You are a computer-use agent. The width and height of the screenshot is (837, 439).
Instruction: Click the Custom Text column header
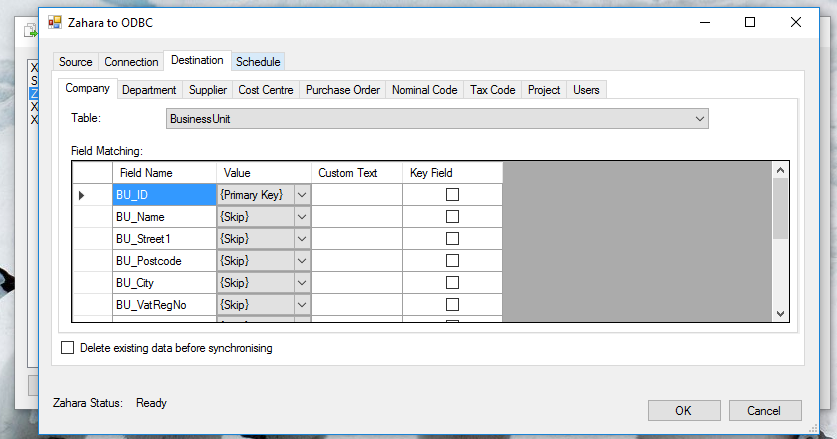[357, 173]
